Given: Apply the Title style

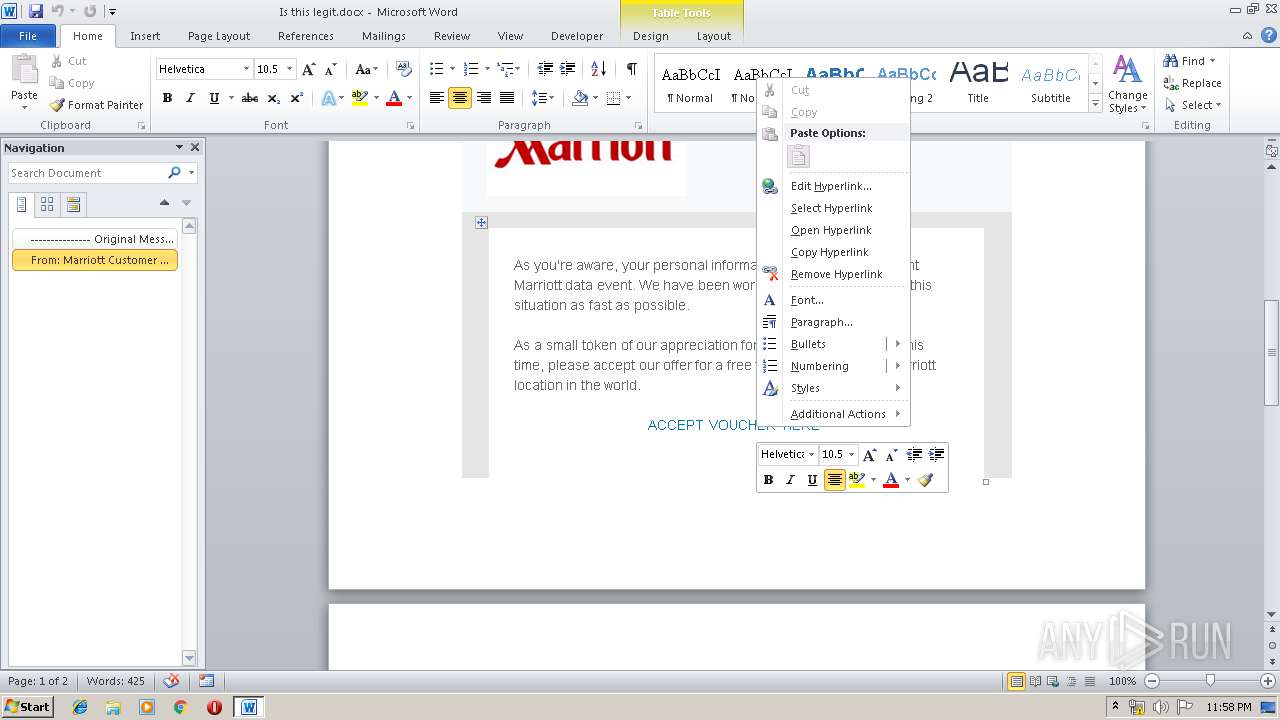Looking at the screenshot, I should point(978,84).
